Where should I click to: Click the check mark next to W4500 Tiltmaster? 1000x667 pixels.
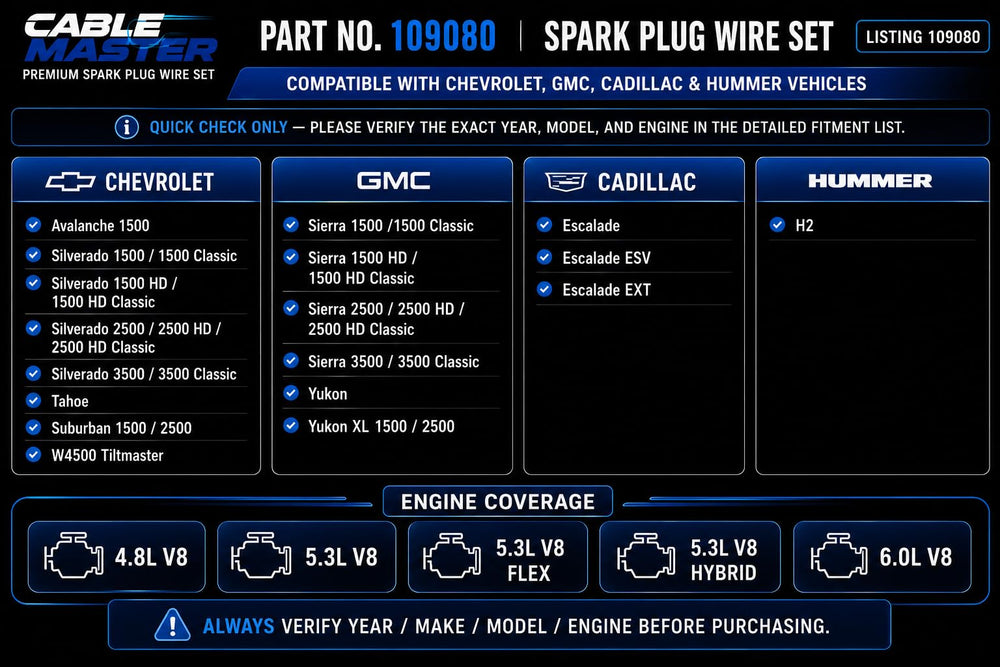click(x=33, y=454)
